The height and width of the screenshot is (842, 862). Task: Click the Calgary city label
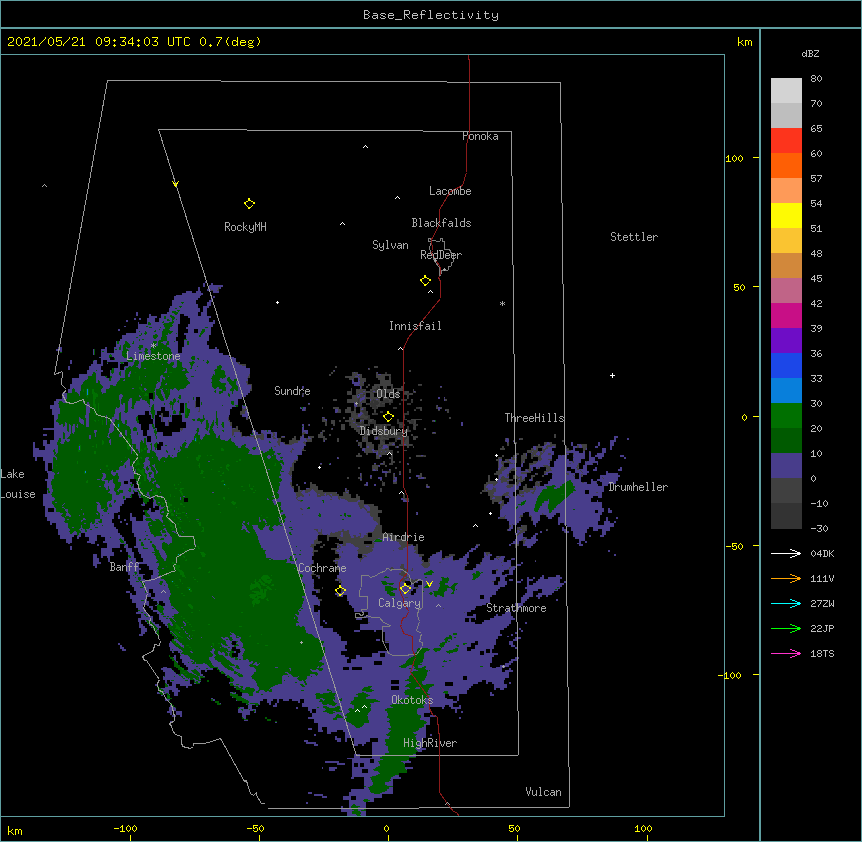point(399,603)
